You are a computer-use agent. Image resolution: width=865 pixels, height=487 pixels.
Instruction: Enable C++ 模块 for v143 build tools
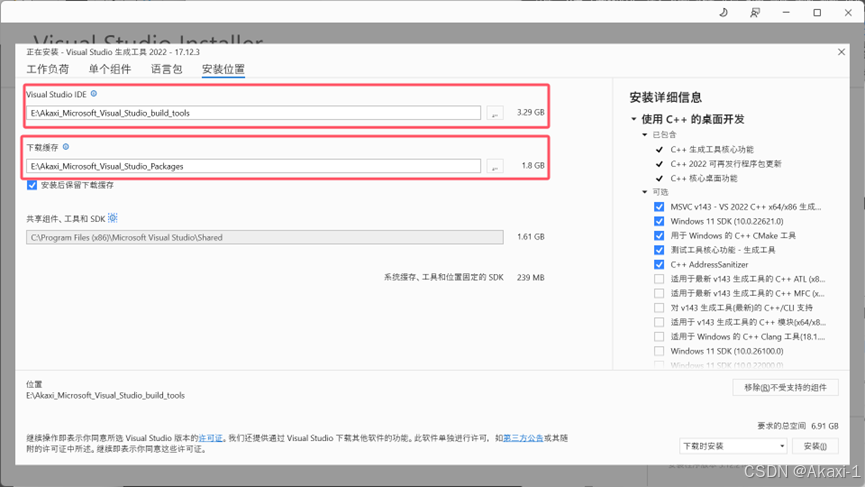(x=659, y=322)
